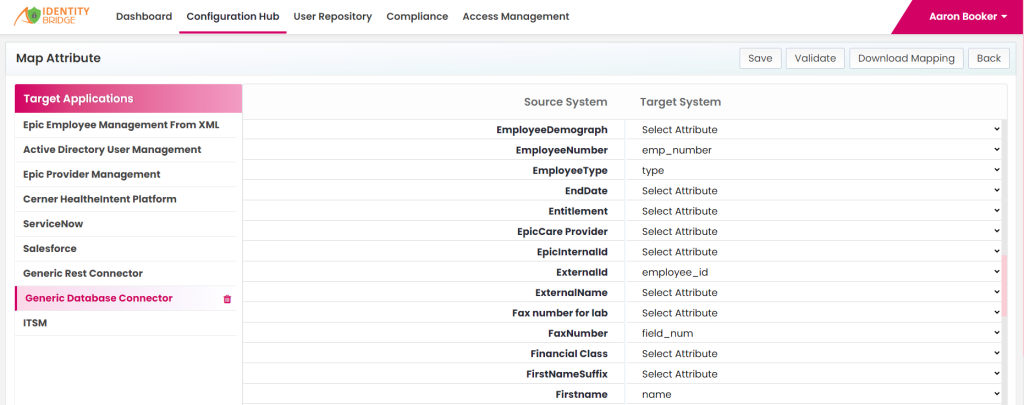Click the Download Mapping button

click(906, 58)
